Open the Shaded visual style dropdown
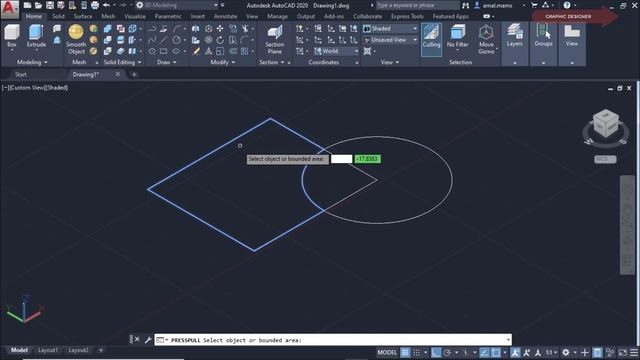Viewport: 640px width, 360px height. pyautogui.click(x=390, y=29)
